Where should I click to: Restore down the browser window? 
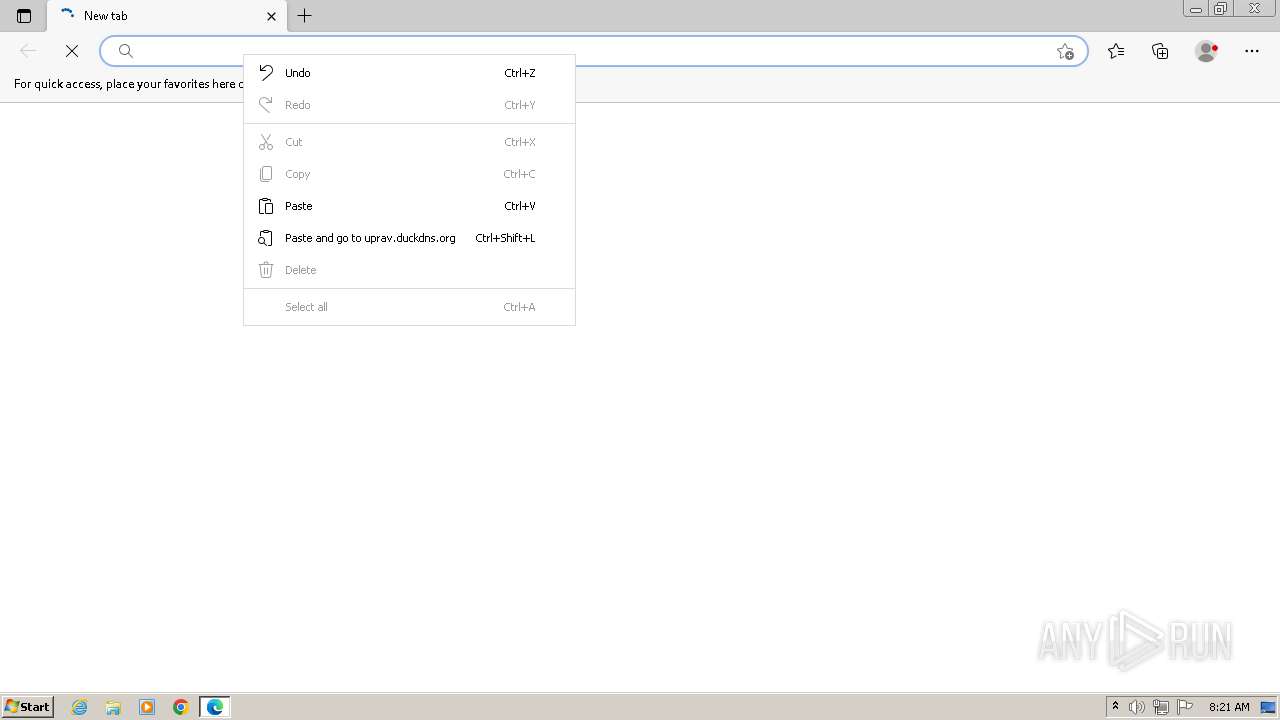click(1221, 9)
